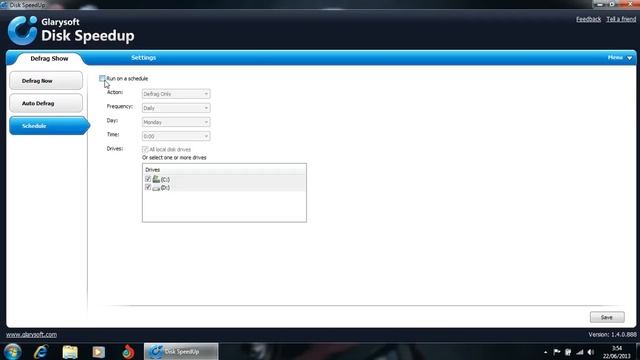Switch to the Defrag Show tab

click(x=49, y=58)
